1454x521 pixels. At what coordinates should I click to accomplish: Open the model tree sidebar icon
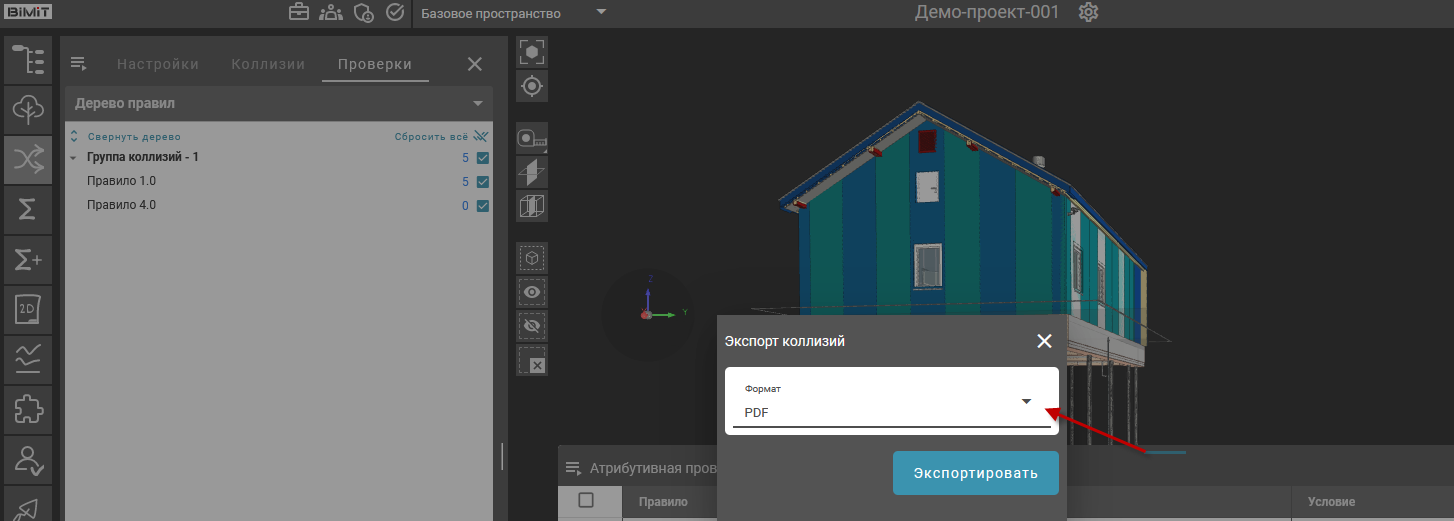tap(28, 60)
